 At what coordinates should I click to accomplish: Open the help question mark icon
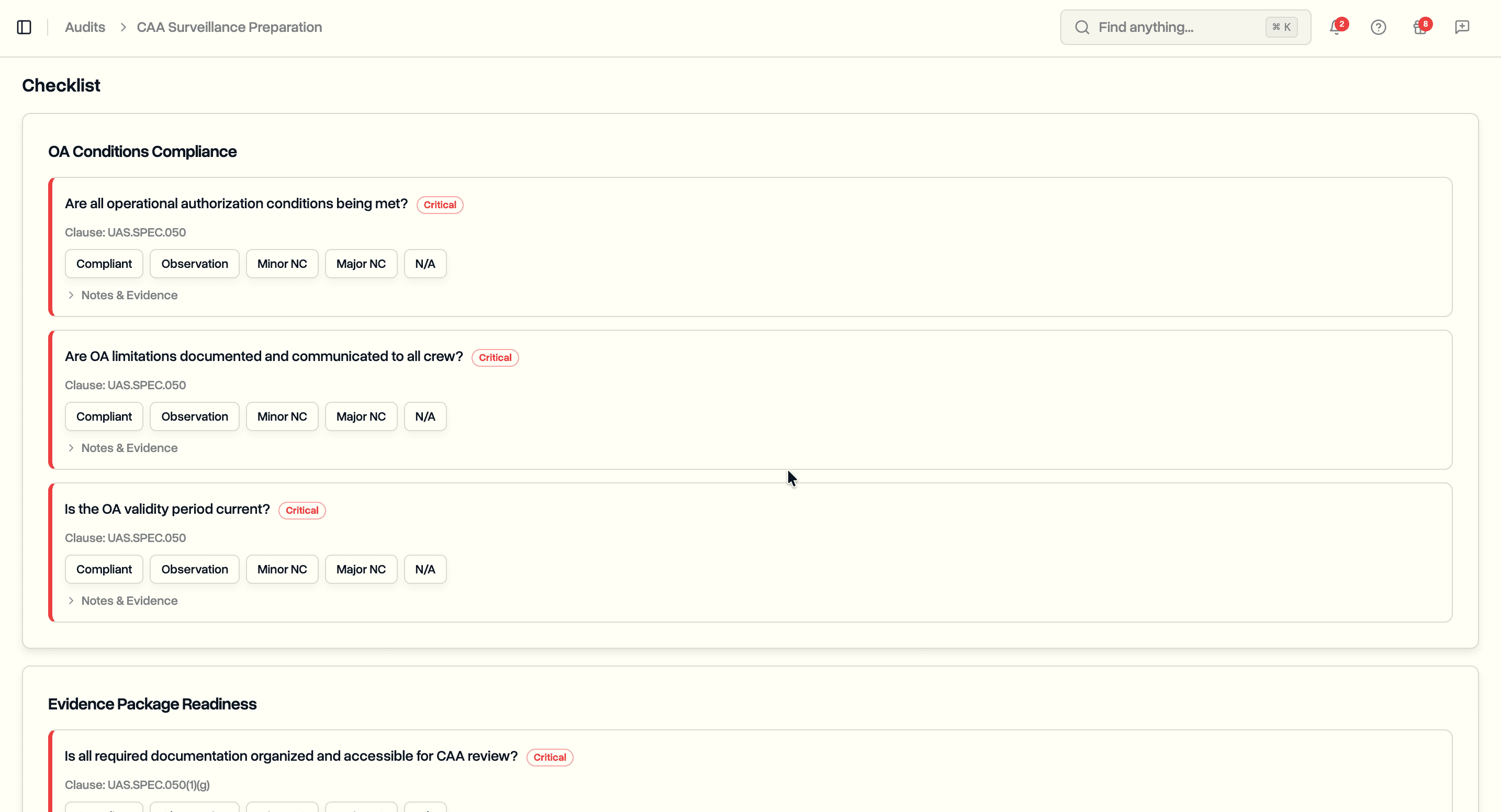click(x=1379, y=27)
